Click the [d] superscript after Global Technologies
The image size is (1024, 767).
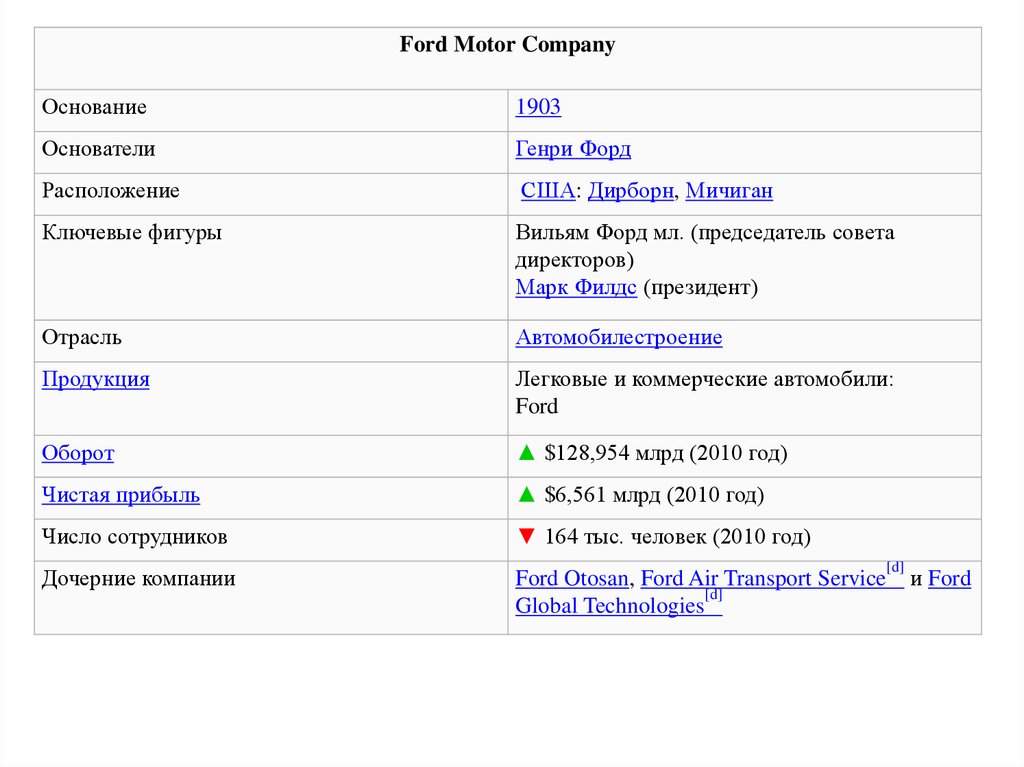point(713,596)
